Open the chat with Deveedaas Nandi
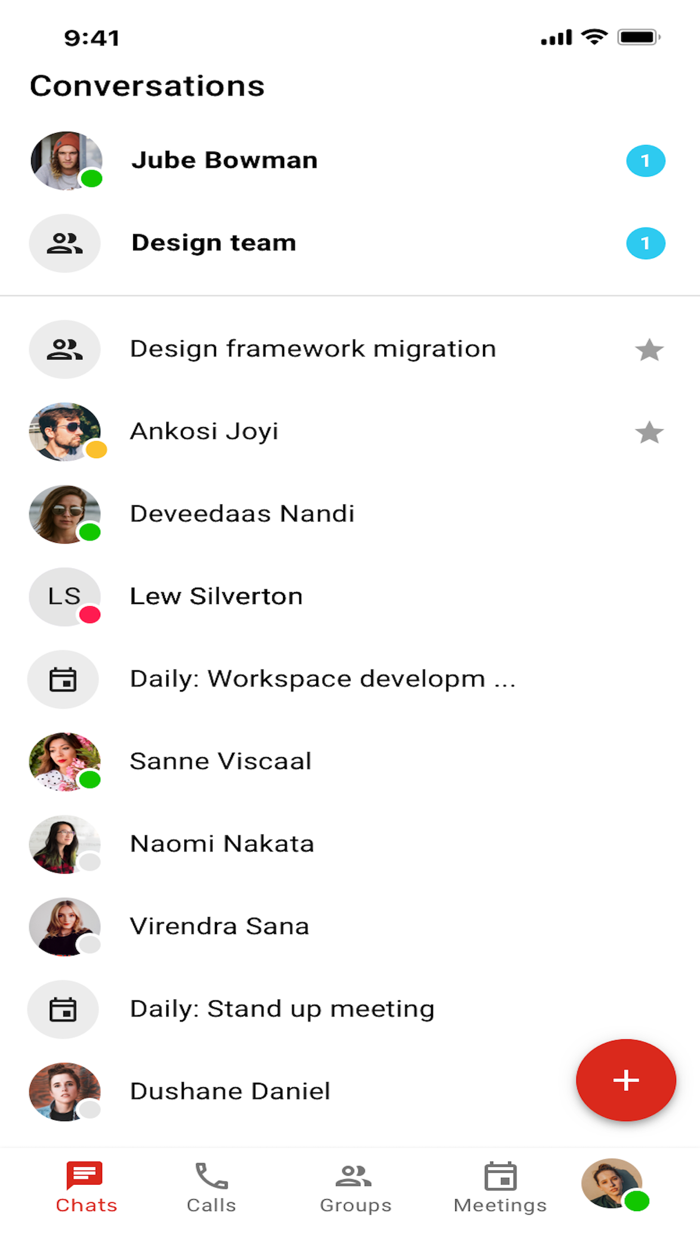 point(242,513)
